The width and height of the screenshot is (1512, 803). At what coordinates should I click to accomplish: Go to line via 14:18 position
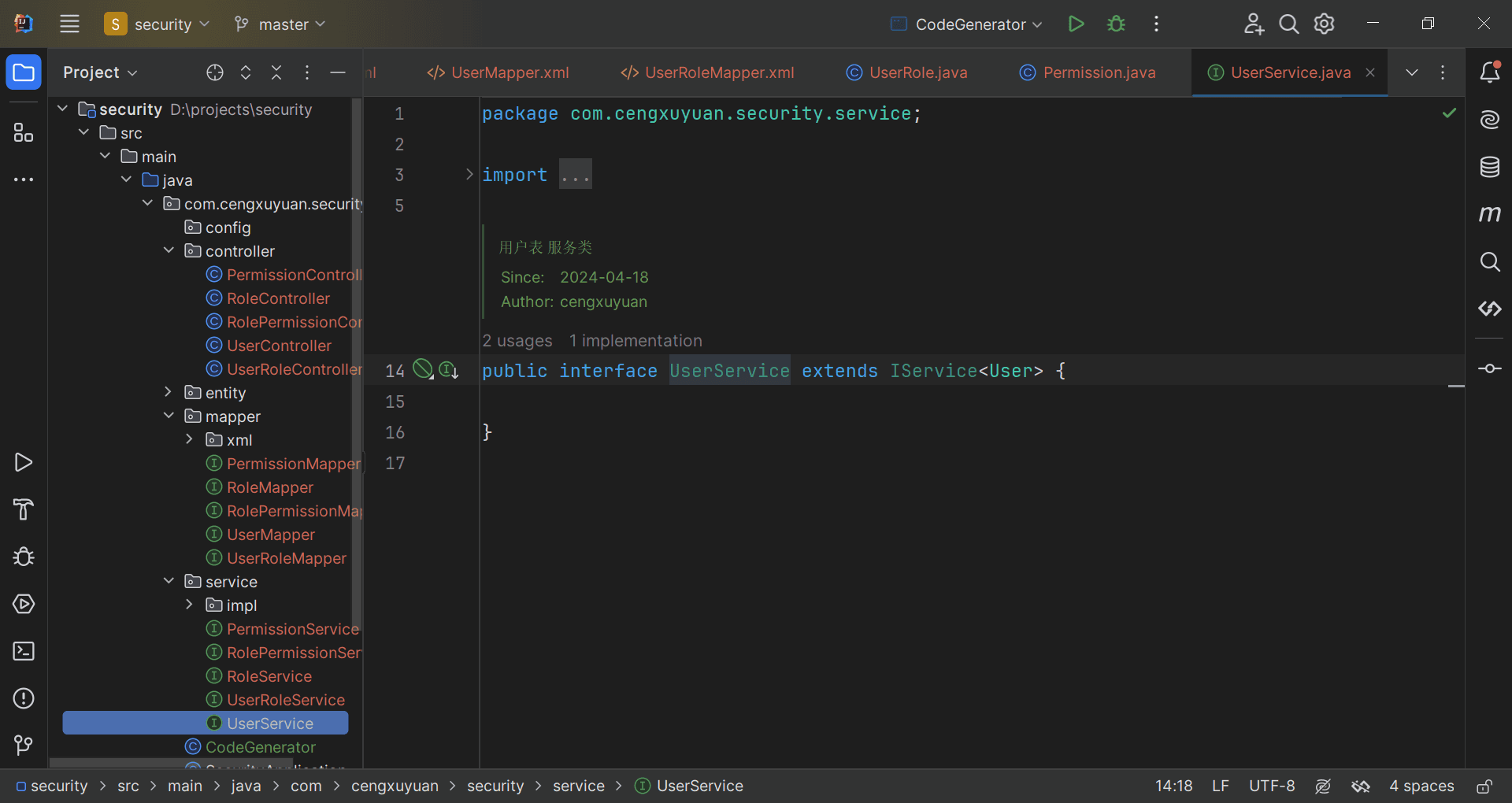[1173, 786]
